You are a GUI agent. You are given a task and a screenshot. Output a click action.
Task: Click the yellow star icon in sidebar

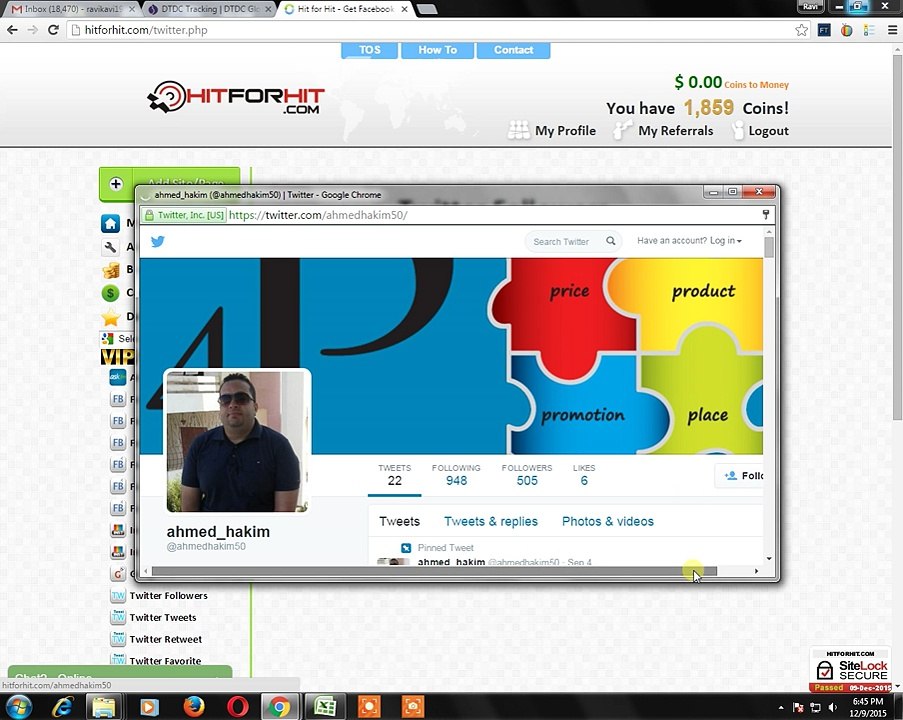coord(110,317)
